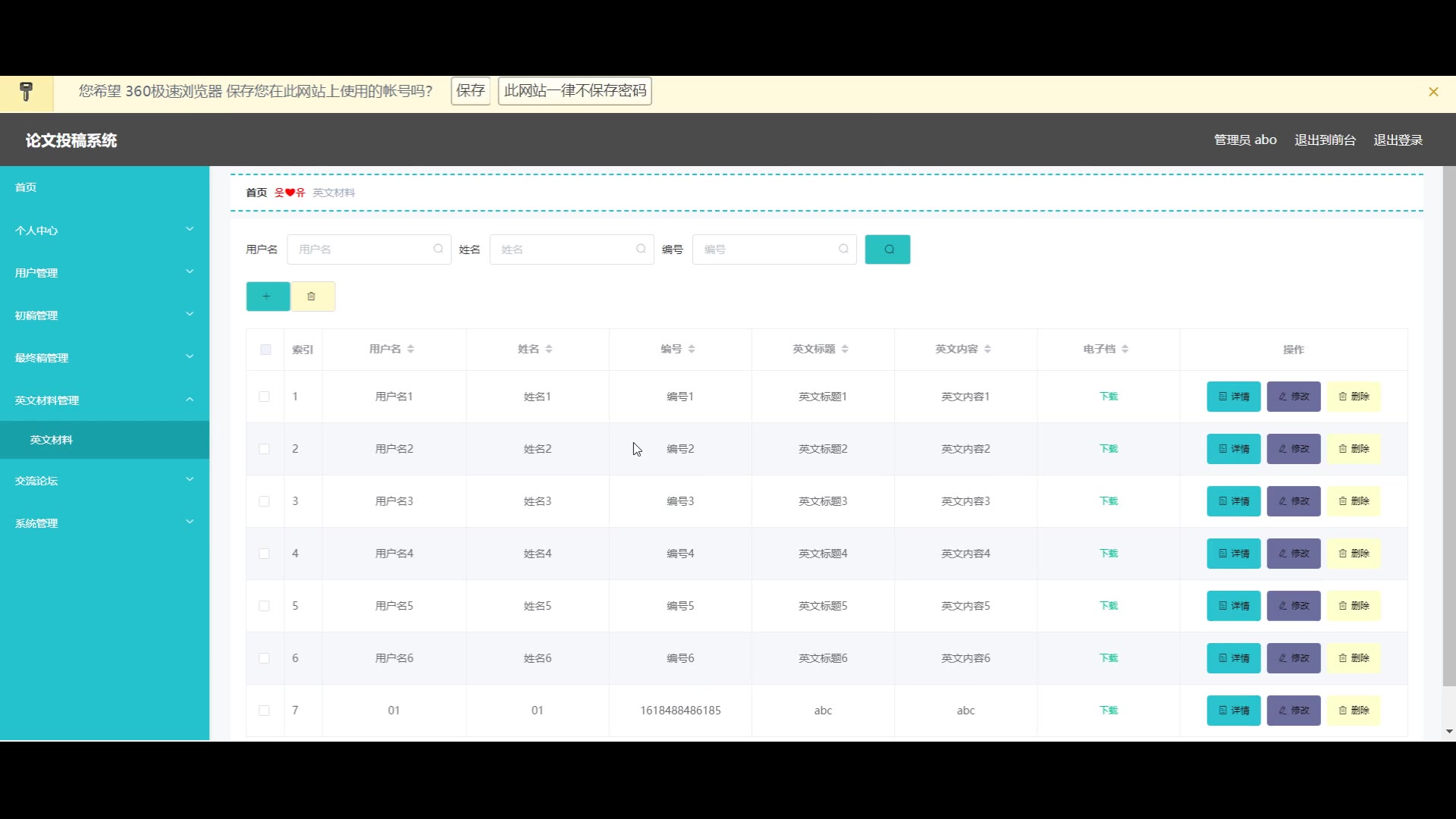Click 删除 for row with username 01
The height and width of the screenshot is (819, 1456).
click(1354, 711)
